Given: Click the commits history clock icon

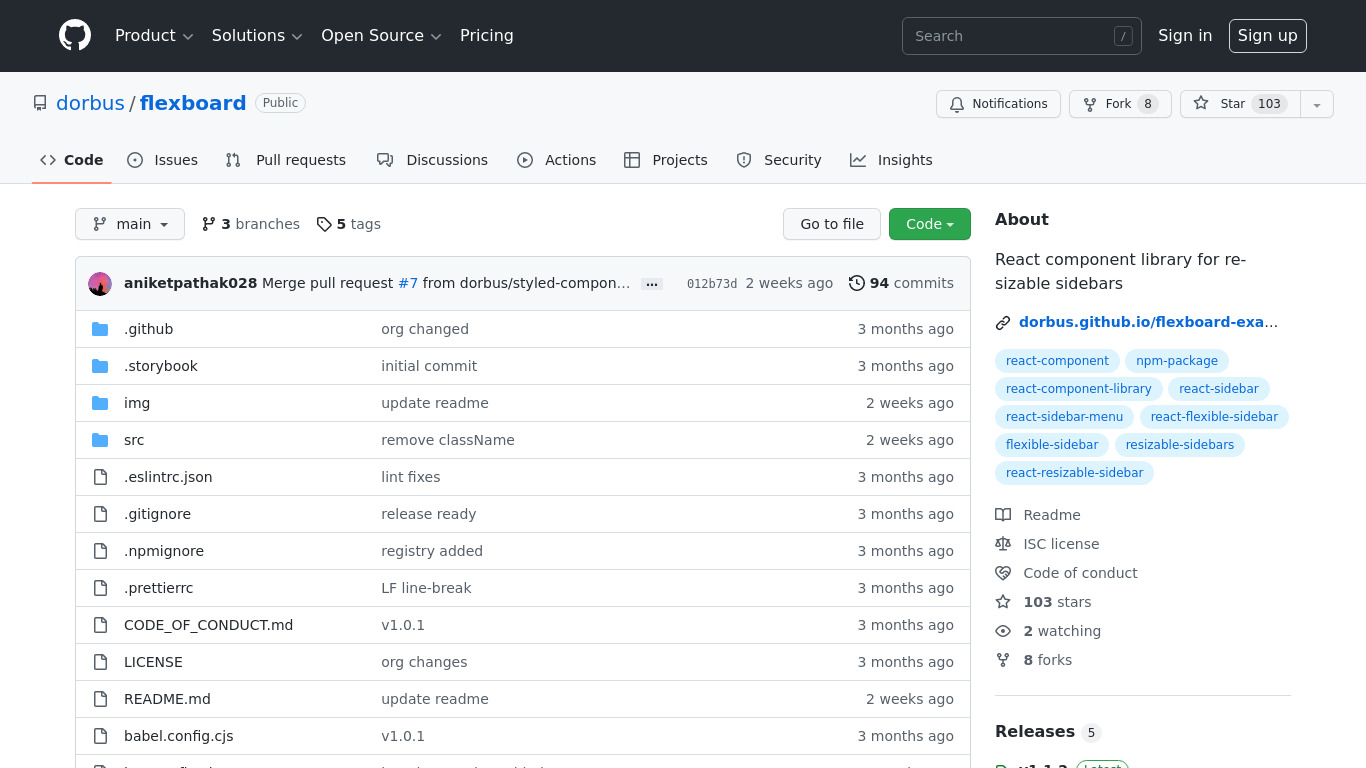Looking at the screenshot, I should click(x=857, y=283).
